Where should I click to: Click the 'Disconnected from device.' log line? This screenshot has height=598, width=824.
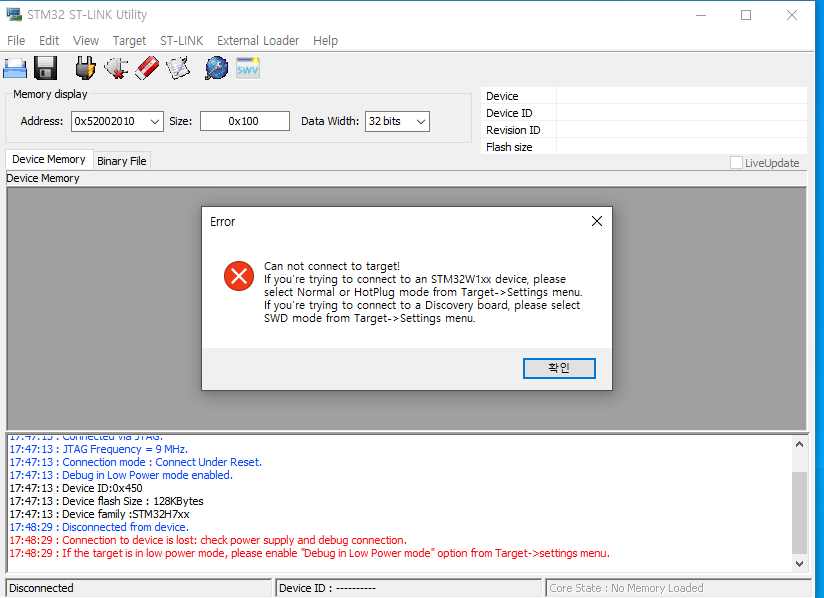point(99,527)
